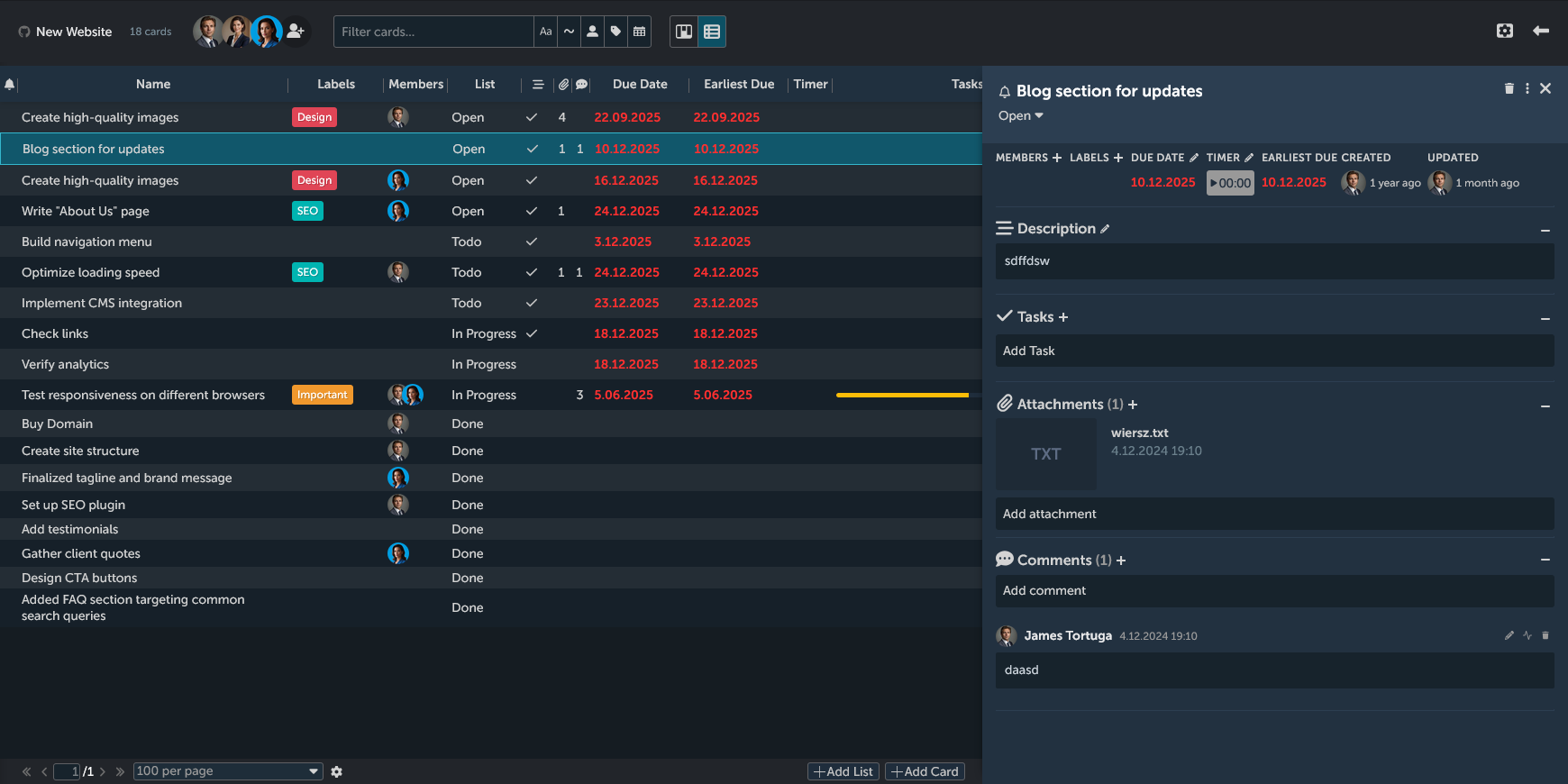Click the Add Task field

click(1274, 351)
